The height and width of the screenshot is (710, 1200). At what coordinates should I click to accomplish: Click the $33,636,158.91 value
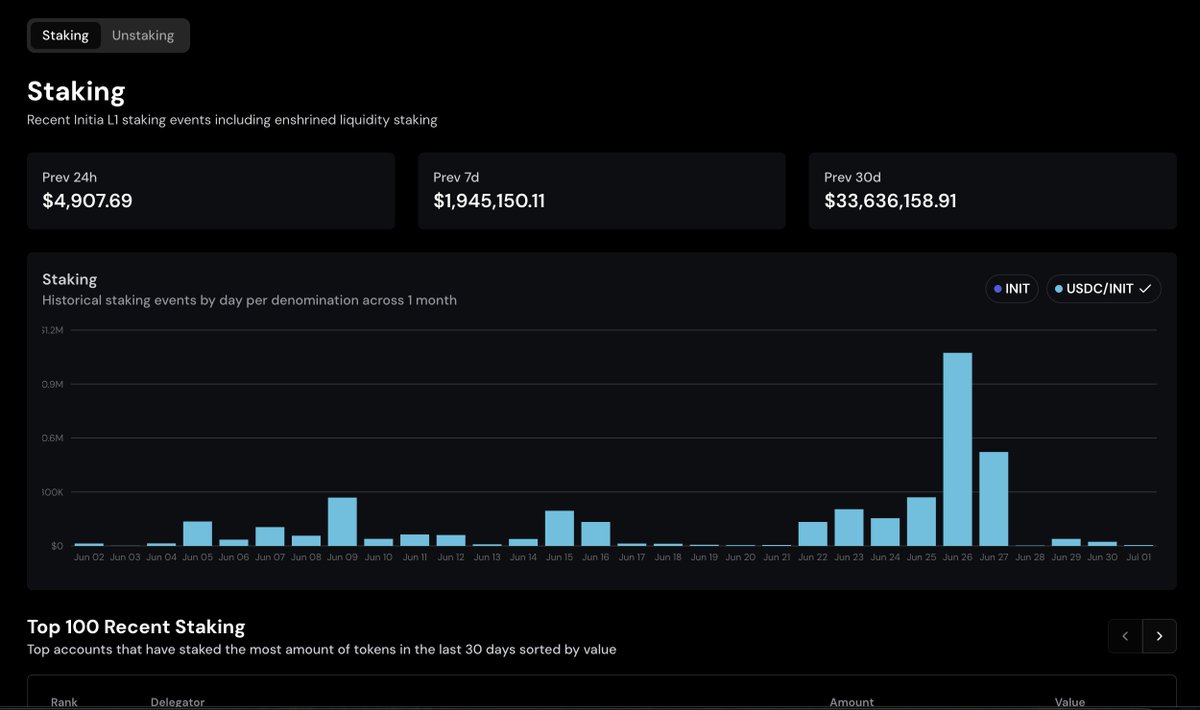890,201
